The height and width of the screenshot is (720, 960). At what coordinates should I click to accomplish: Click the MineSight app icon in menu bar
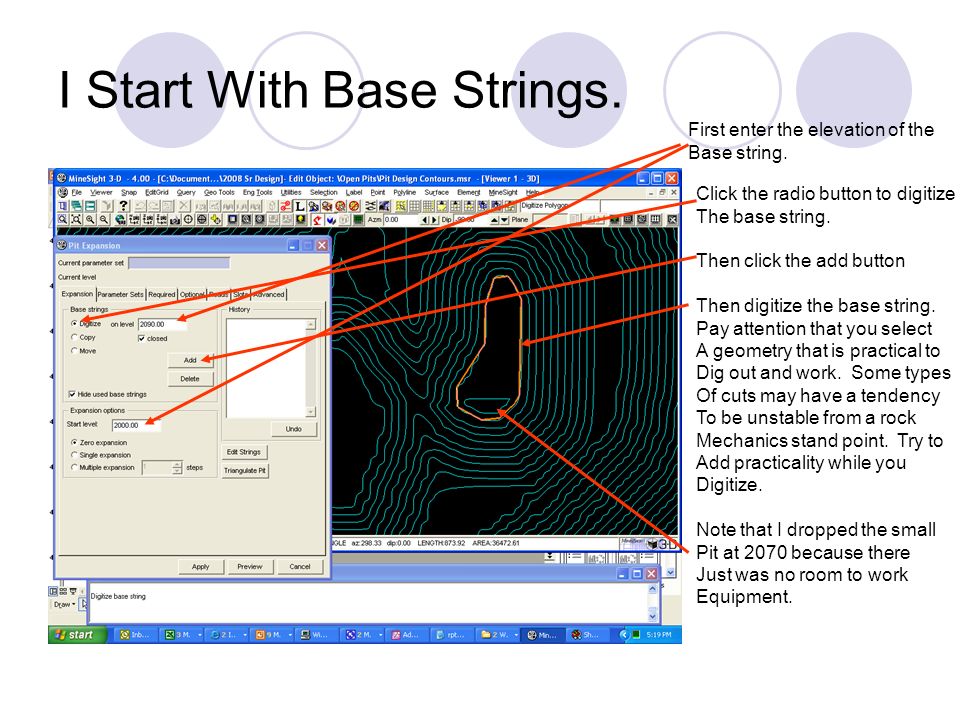[x=62, y=192]
